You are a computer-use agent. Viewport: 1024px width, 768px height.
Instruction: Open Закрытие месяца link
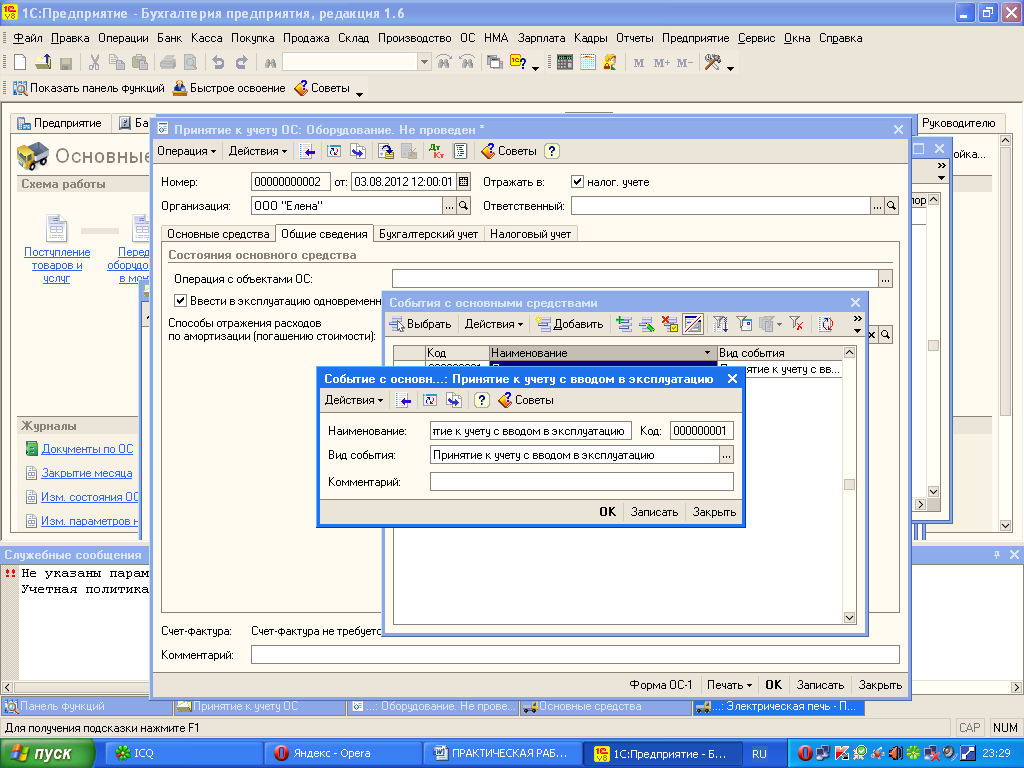click(x=87, y=473)
